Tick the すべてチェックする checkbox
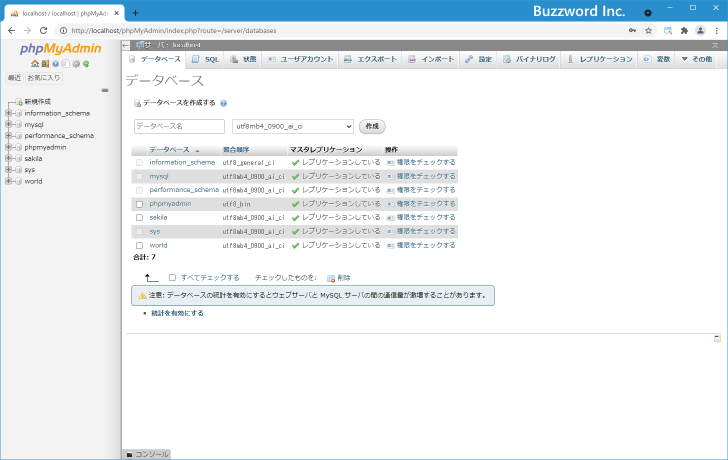Viewport: 728px width, 460px height. (x=172, y=278)
